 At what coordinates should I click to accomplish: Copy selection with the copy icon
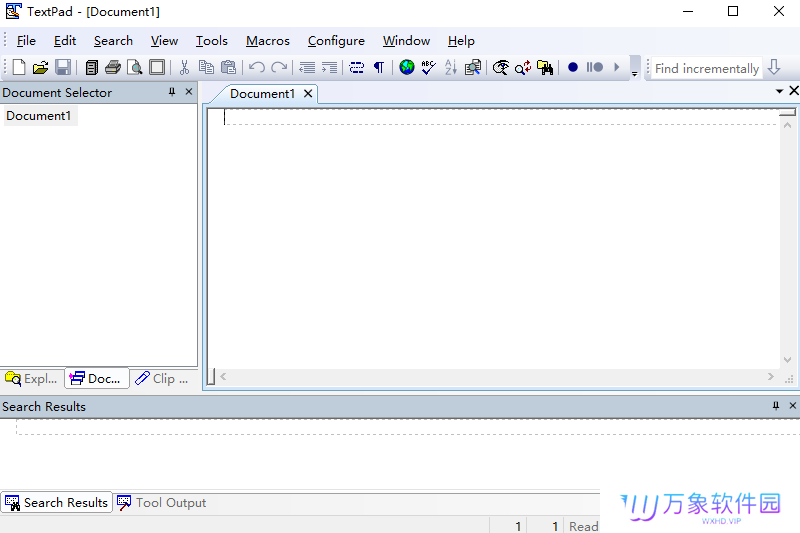tap(206, 67)
